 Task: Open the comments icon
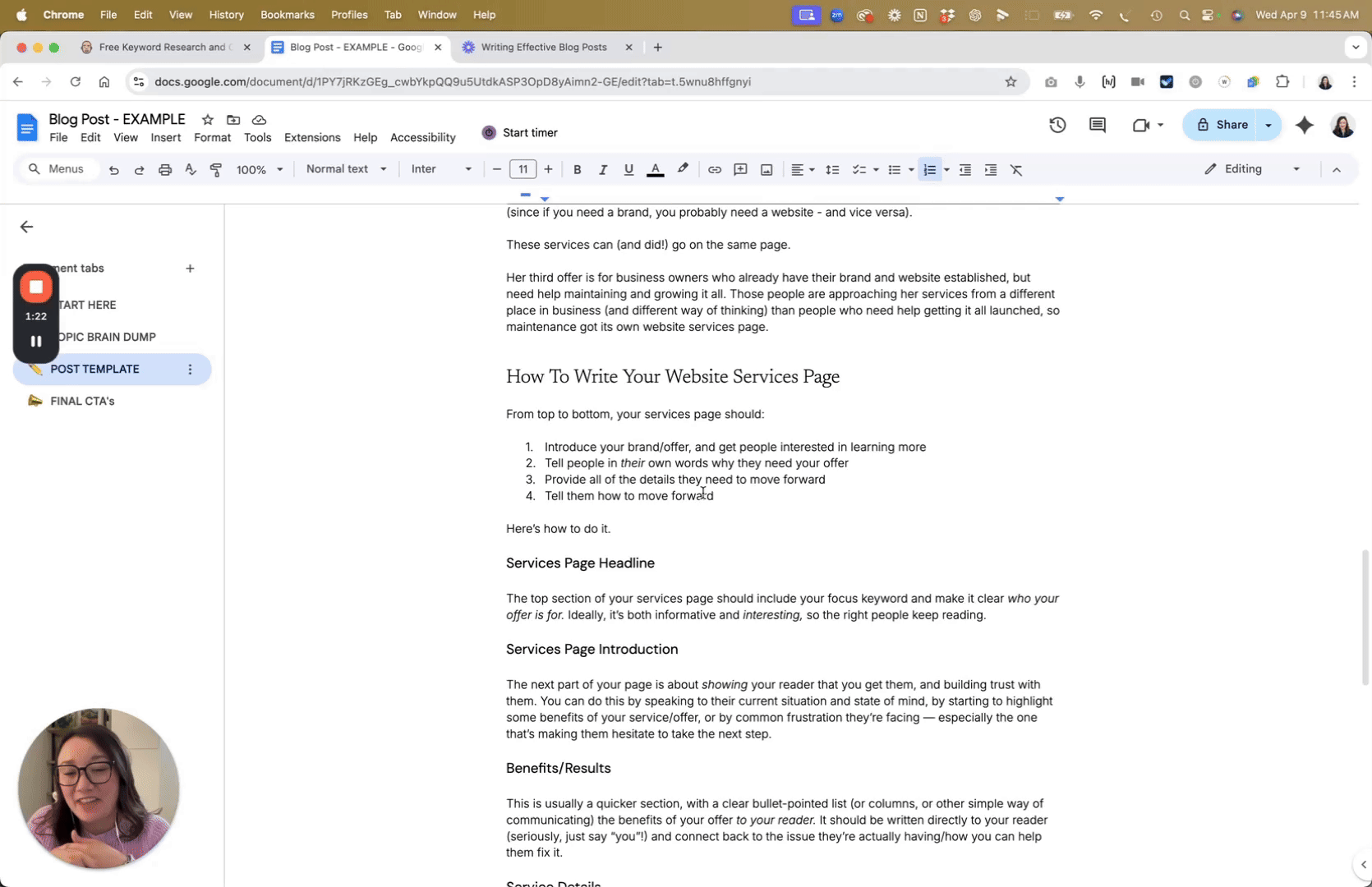tap(1098, 125)
